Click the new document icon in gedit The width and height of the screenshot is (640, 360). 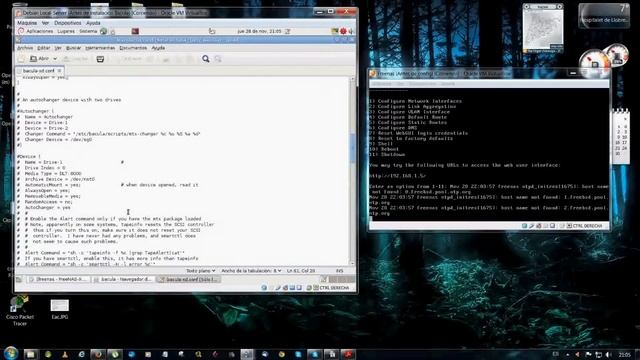point(21,59)
